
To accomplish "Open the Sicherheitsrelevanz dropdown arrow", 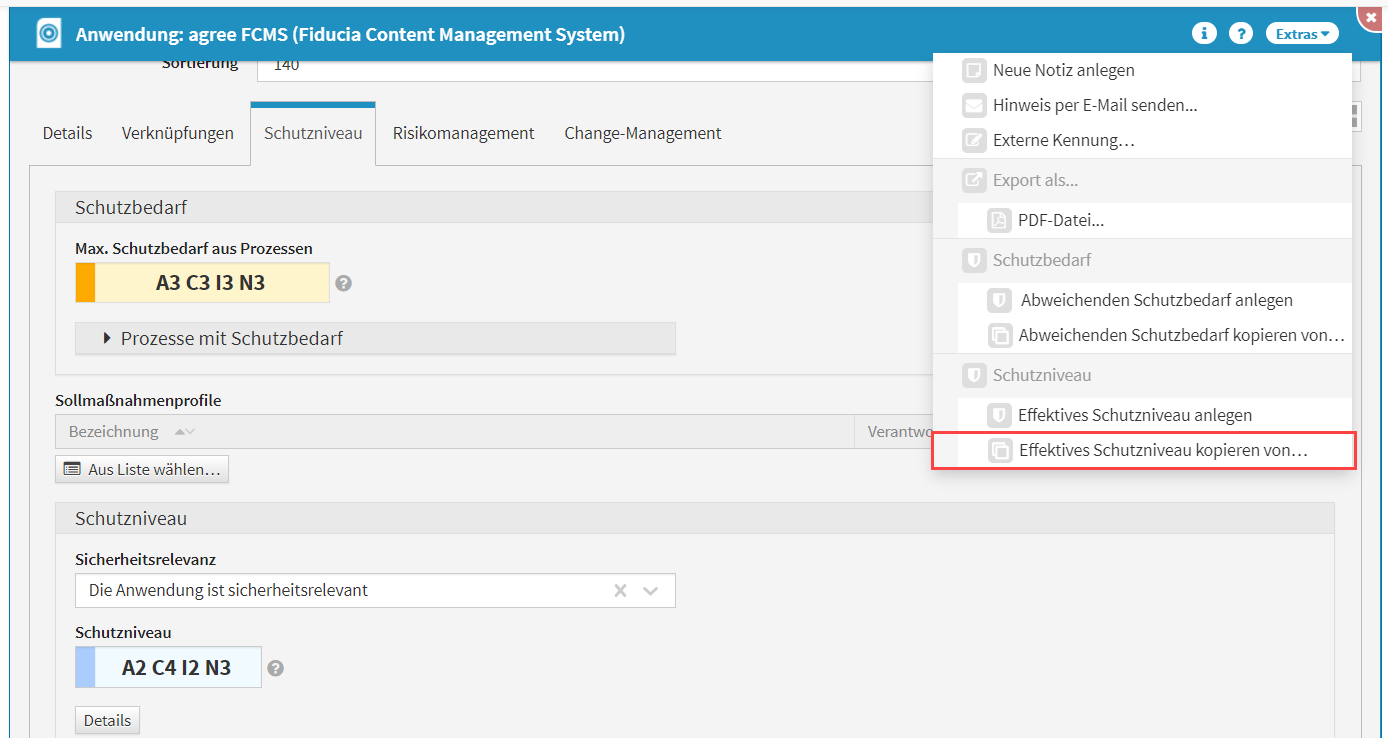I will point(651,591).
